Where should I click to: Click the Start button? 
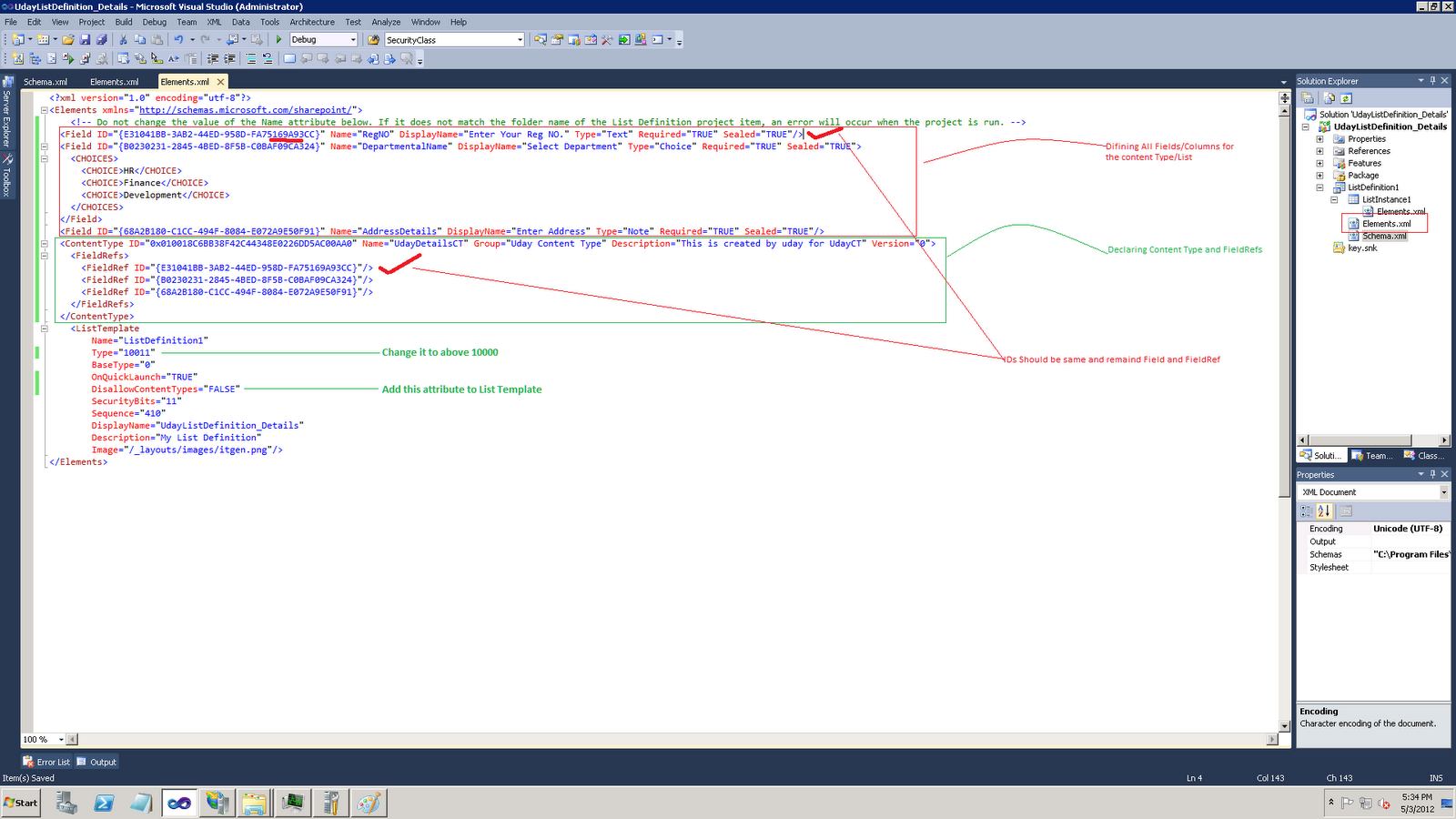tap(21, 803)
